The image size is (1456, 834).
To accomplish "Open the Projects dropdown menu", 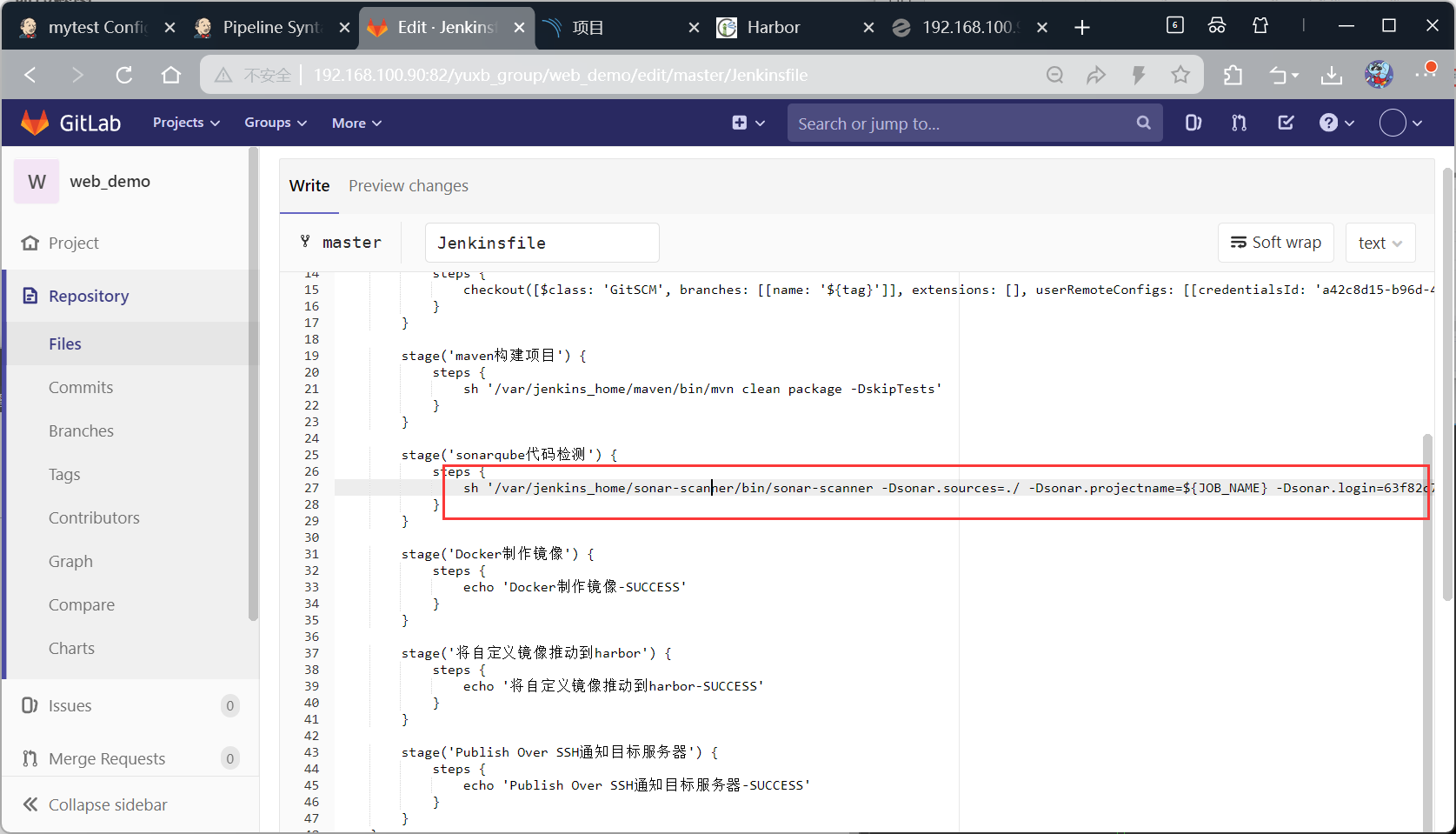I will 186,123.
